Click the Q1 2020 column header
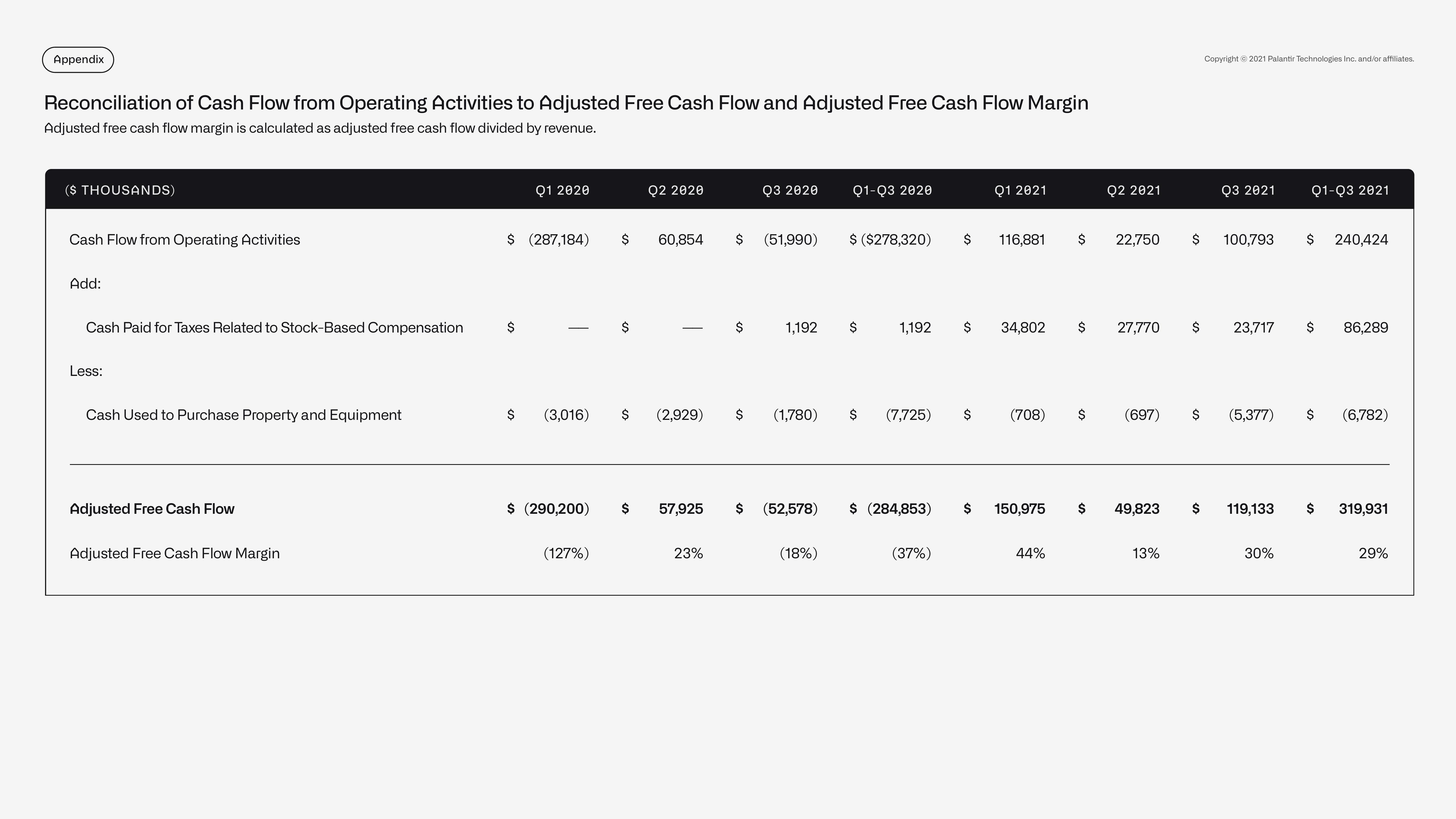Screen dimensions: 1456x819 tap(562, 191)
